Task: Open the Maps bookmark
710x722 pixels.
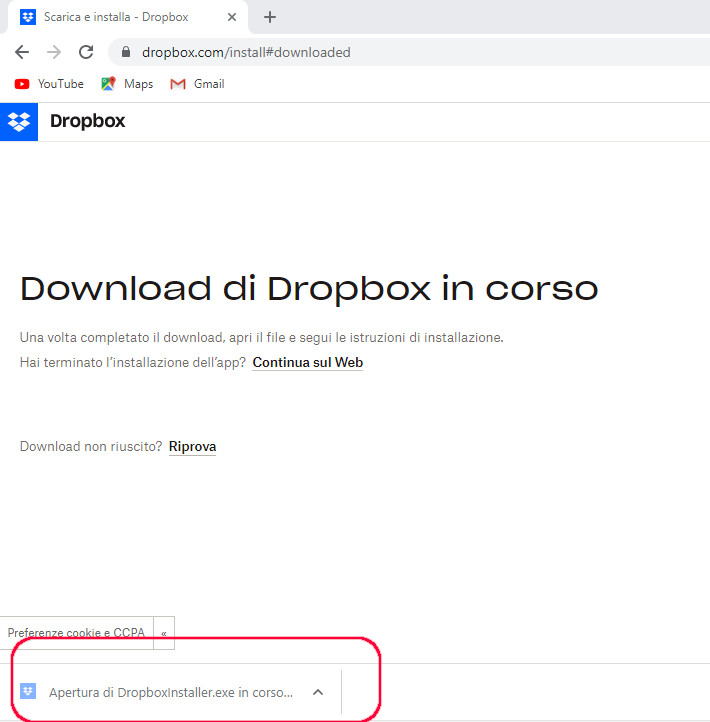Action: (127, 84)
